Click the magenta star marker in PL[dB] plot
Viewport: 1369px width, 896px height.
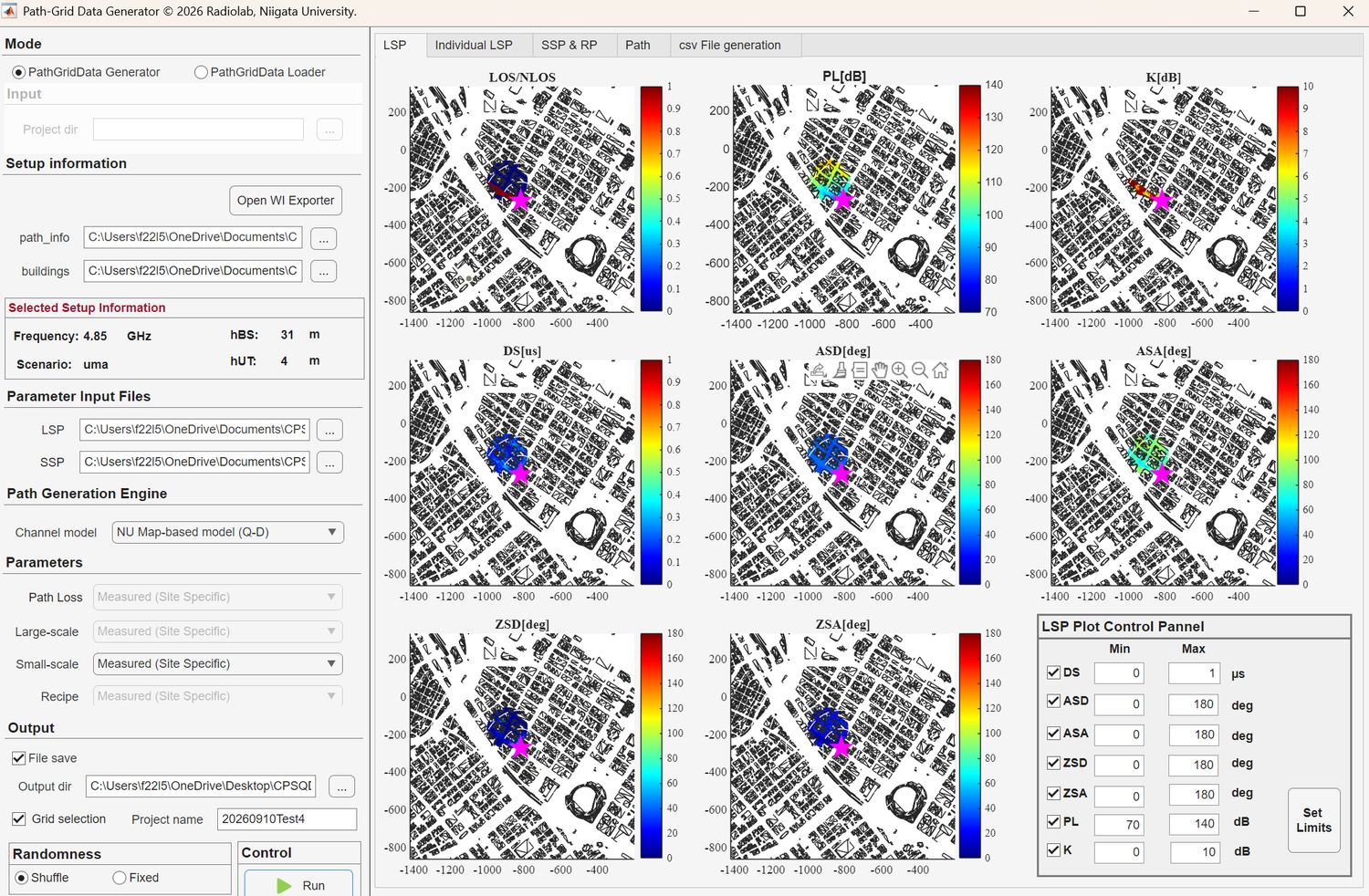click(x=842, y=199)
